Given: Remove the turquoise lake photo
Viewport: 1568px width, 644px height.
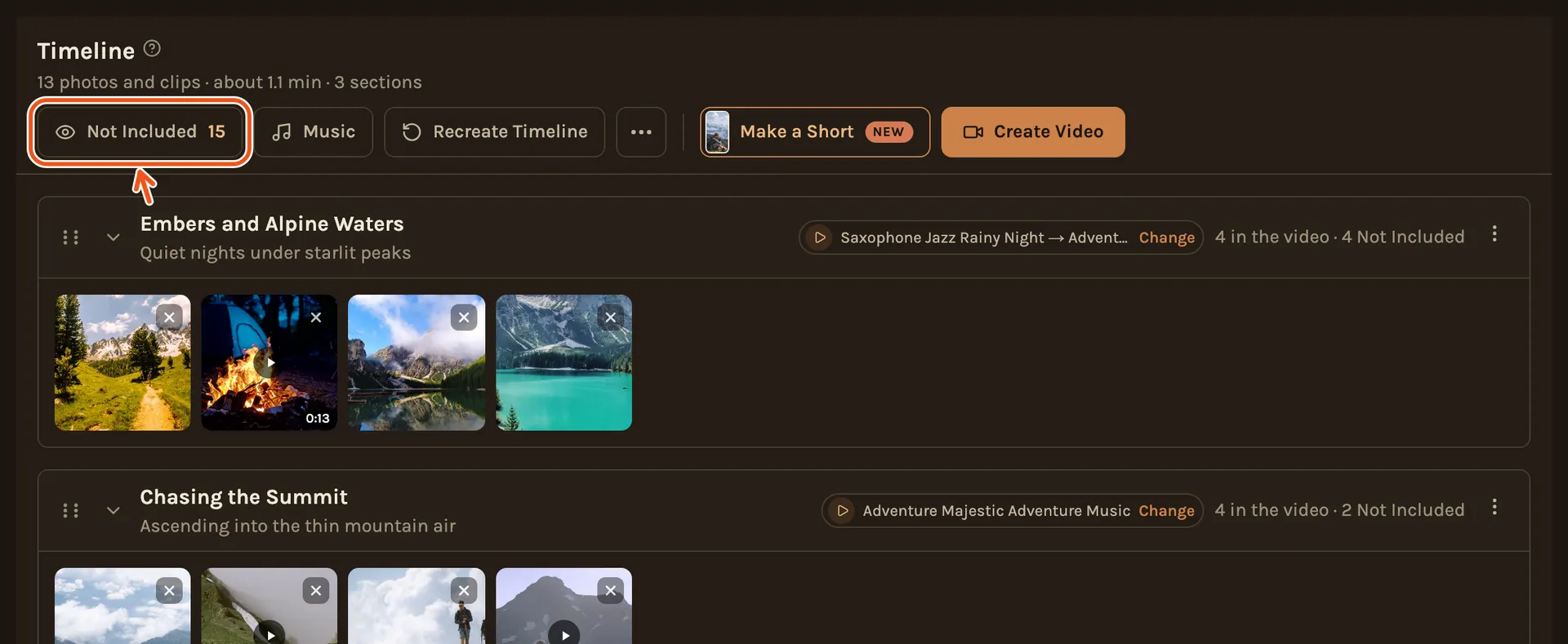Looking at the screenshot, I should point(611,317).
